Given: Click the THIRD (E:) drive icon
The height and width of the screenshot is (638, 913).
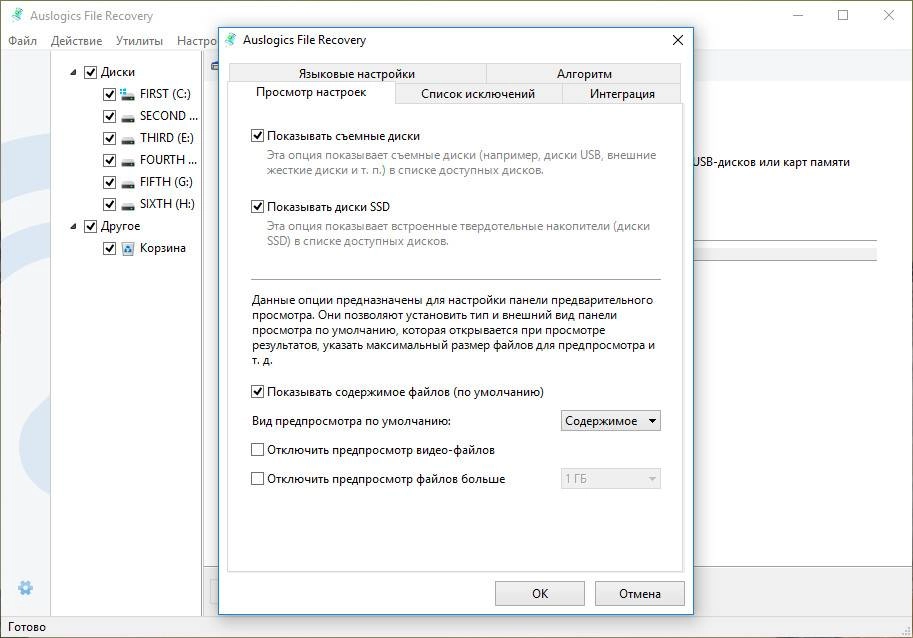Looking at the screenshot, I should pos(128,139).
